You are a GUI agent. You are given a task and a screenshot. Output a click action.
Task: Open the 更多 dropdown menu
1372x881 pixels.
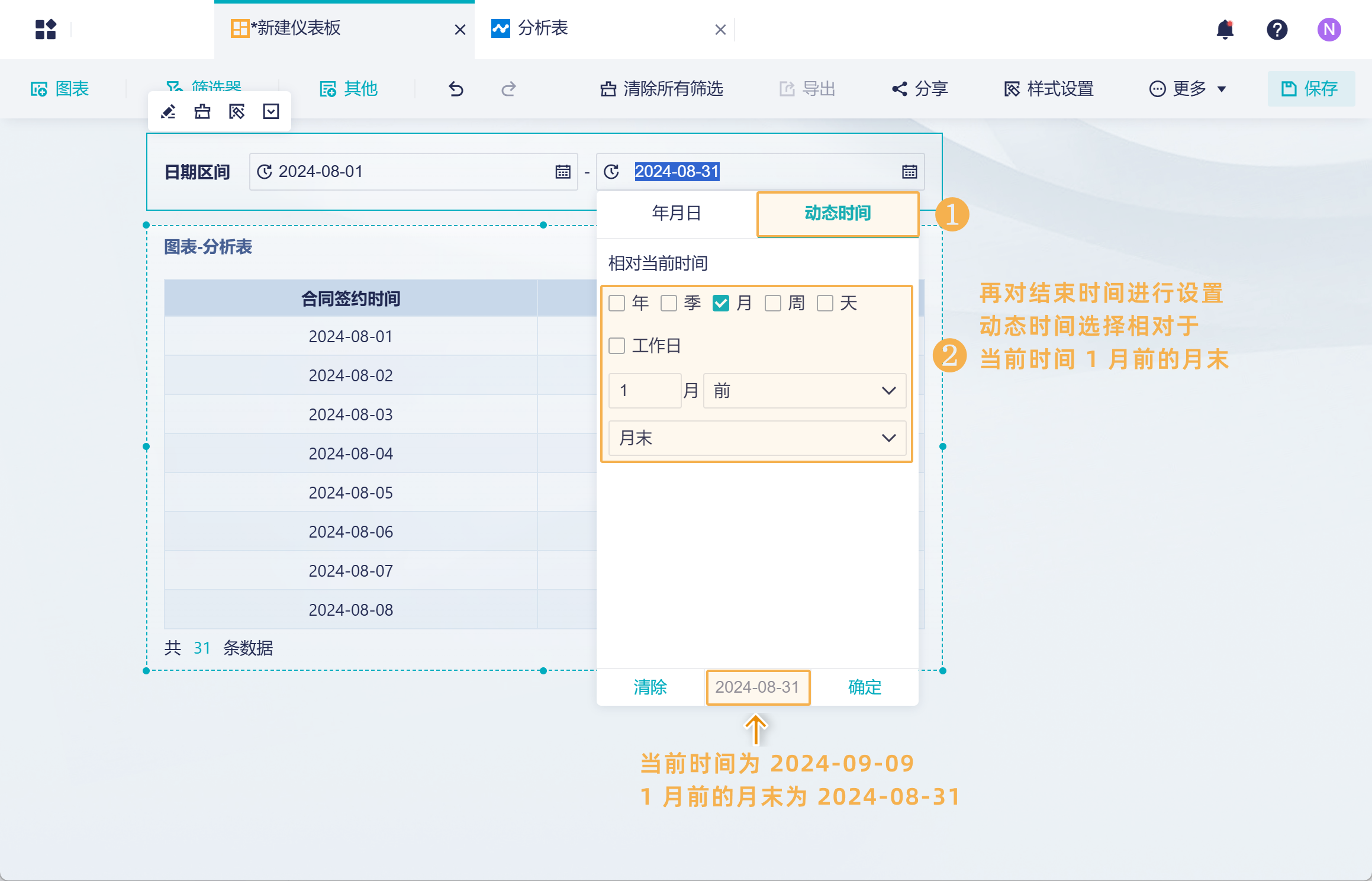click(x=1188, y=89)
